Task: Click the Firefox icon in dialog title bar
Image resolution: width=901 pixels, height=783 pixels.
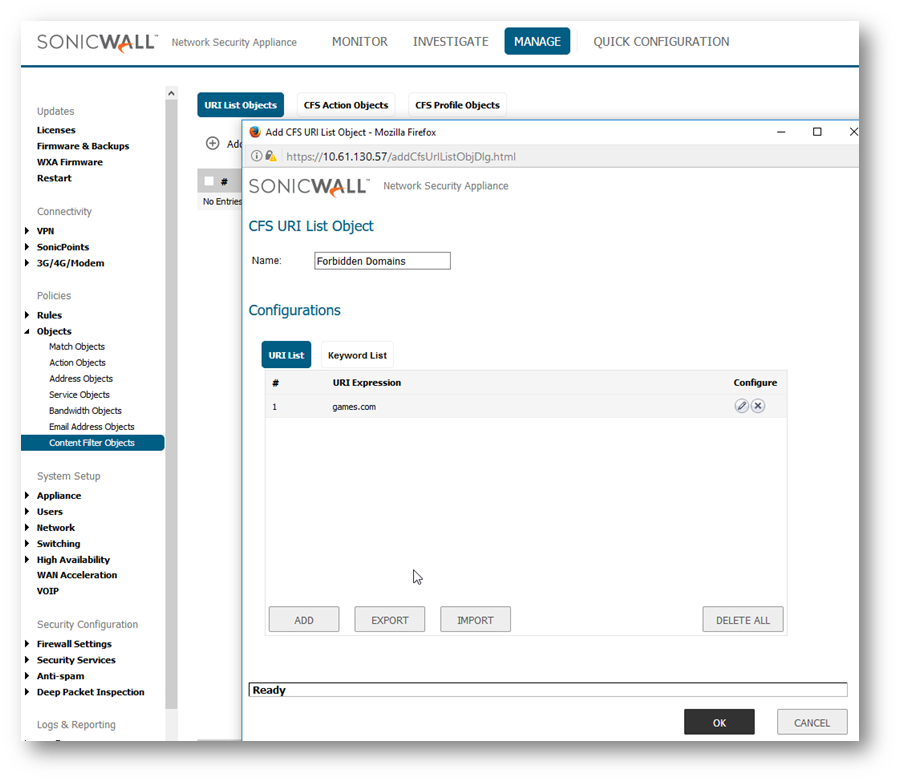Action: (255, 132)
